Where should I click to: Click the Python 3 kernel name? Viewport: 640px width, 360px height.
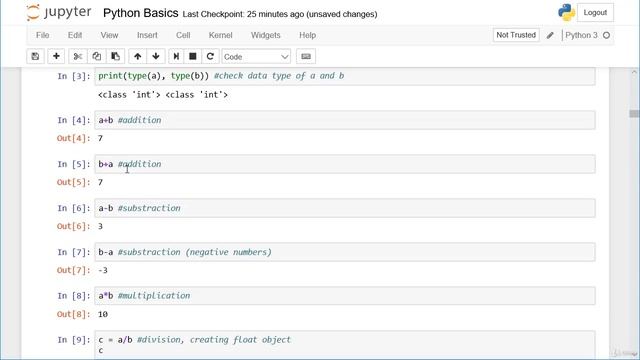(x=581, y=35)
